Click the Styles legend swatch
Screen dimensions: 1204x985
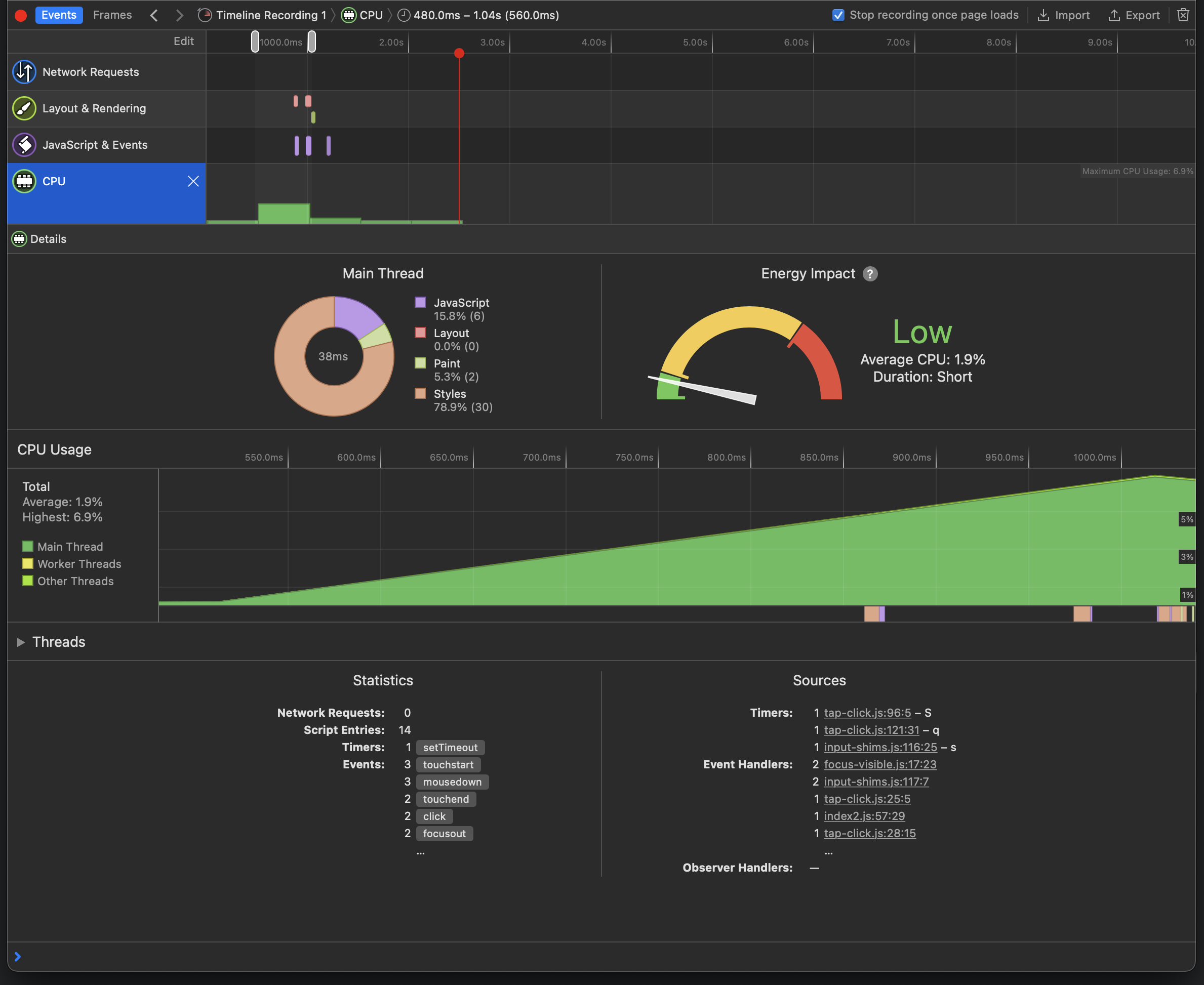click(x=420, y=393)
